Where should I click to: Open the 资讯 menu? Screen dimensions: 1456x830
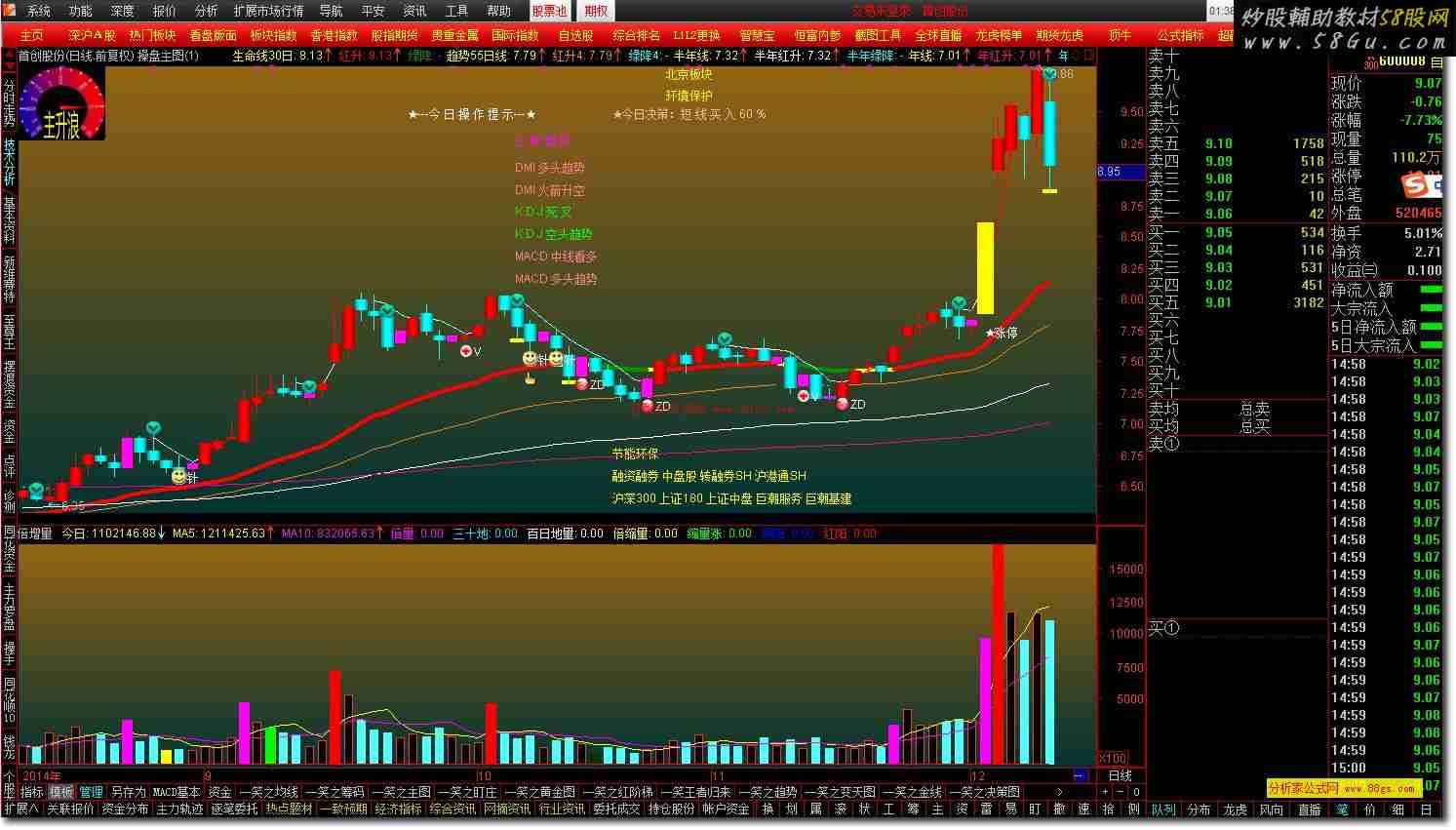point(414,11)
